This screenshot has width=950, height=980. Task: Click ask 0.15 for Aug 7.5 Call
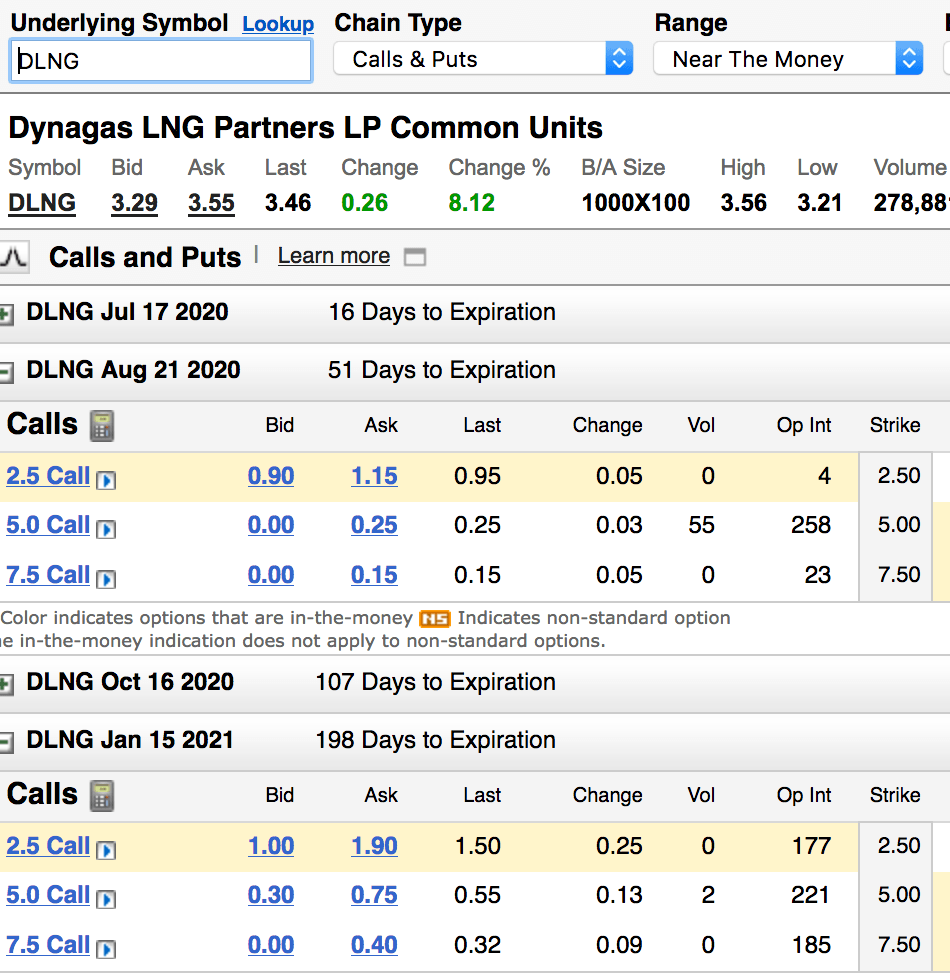click(x=374, y=575)
